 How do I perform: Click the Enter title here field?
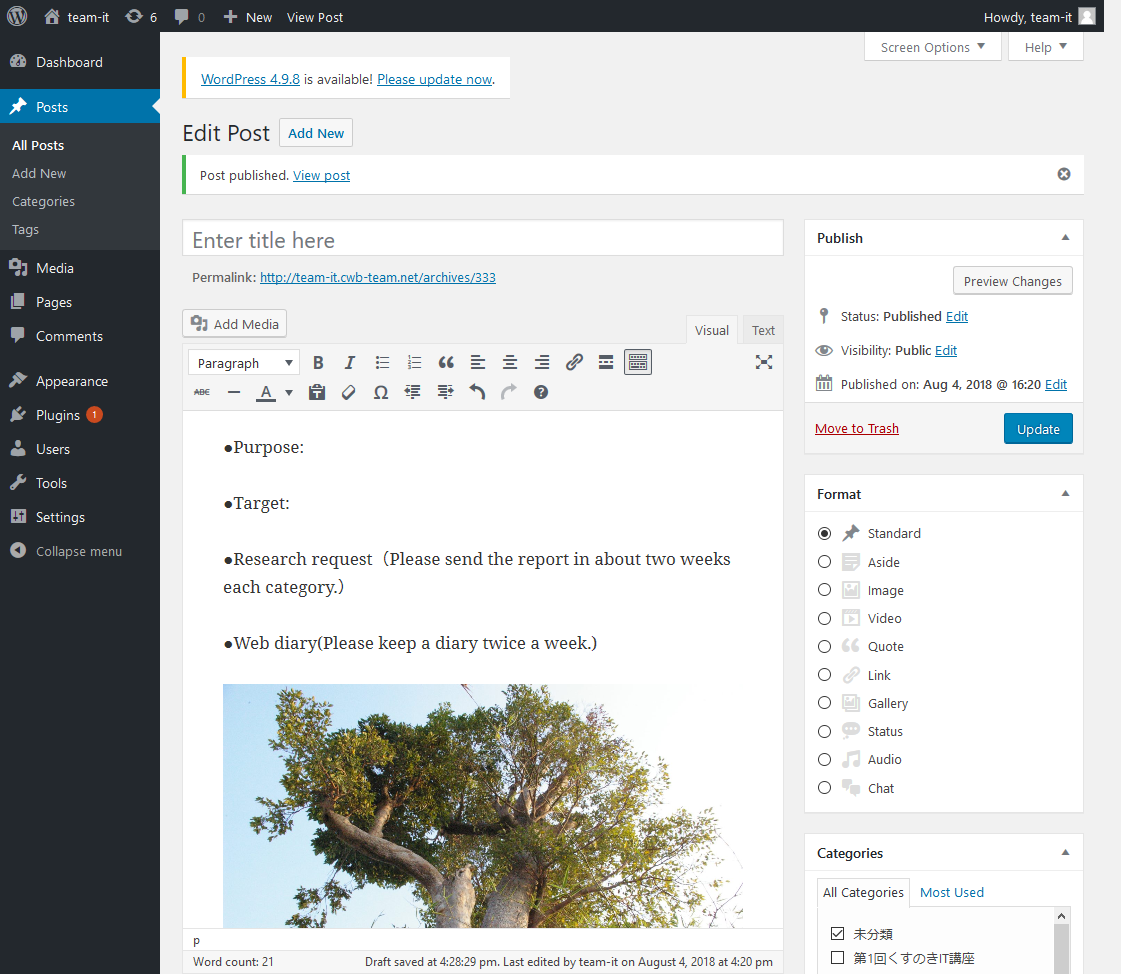[x=482, y=240]
